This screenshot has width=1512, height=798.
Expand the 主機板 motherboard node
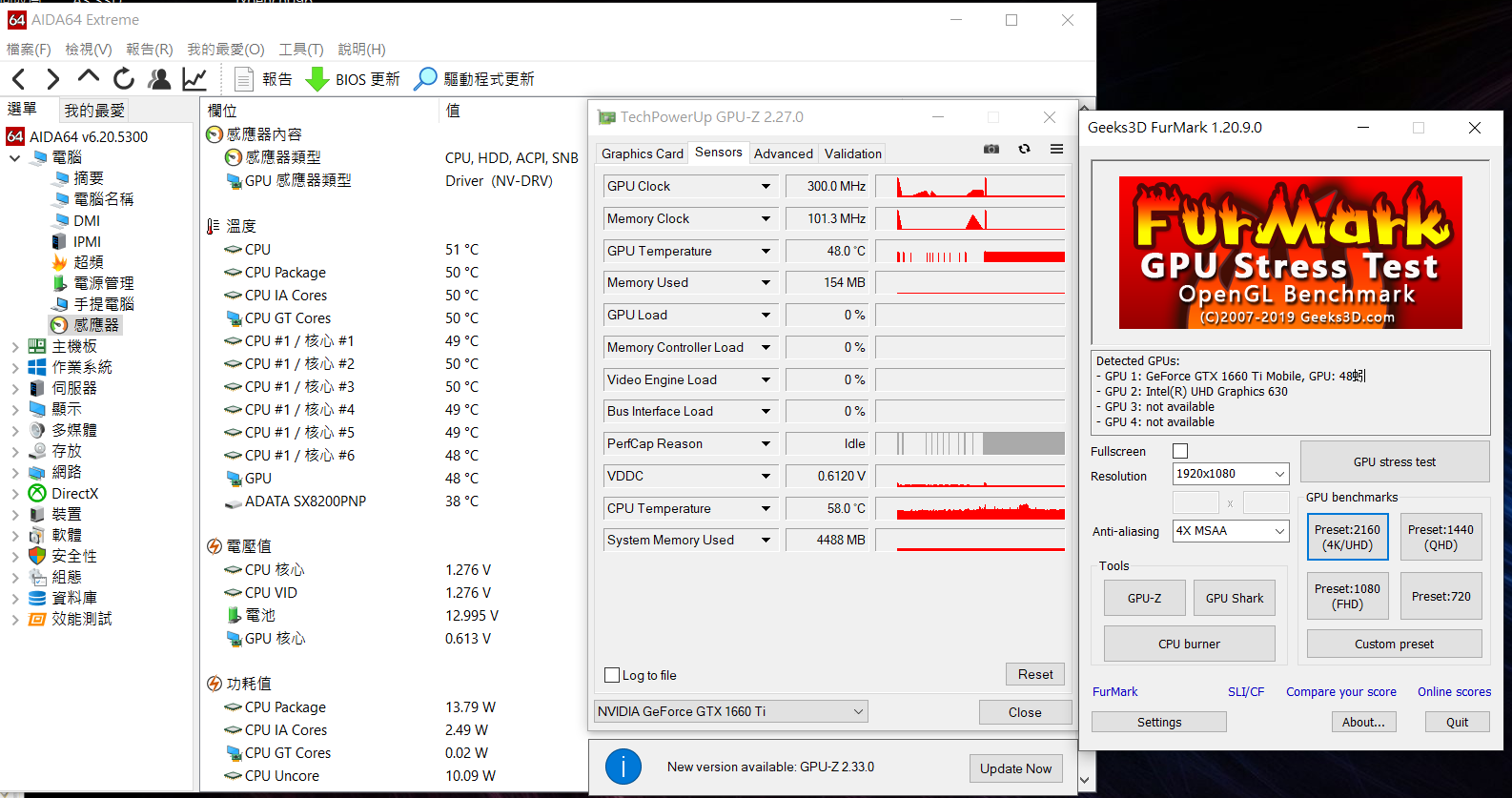[14, 346]
